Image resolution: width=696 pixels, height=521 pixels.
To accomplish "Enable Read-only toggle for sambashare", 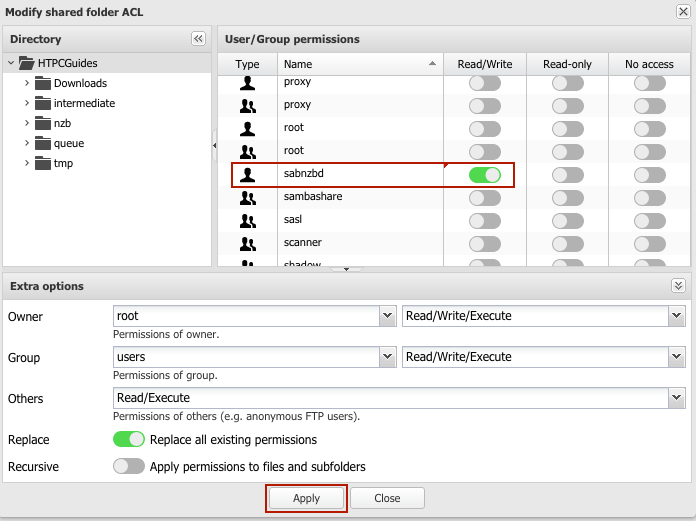I will [568, 198].
